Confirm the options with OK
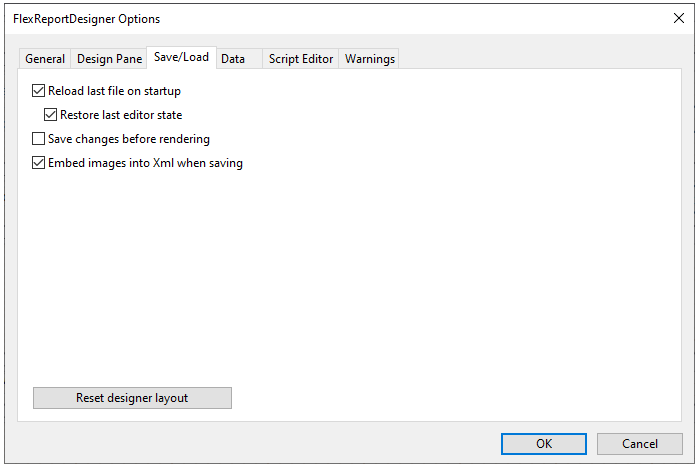 point(543,444)
